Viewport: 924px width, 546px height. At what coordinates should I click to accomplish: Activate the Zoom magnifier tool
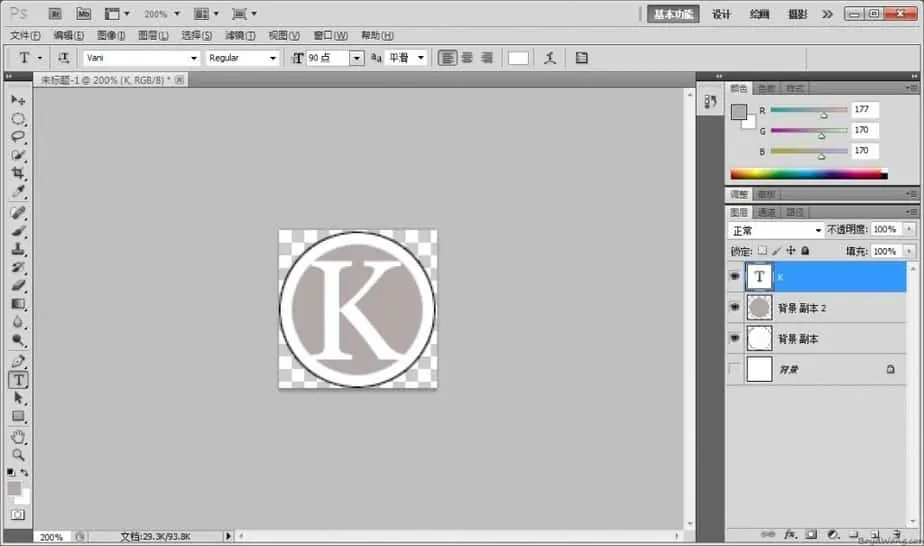click(18, 455)
